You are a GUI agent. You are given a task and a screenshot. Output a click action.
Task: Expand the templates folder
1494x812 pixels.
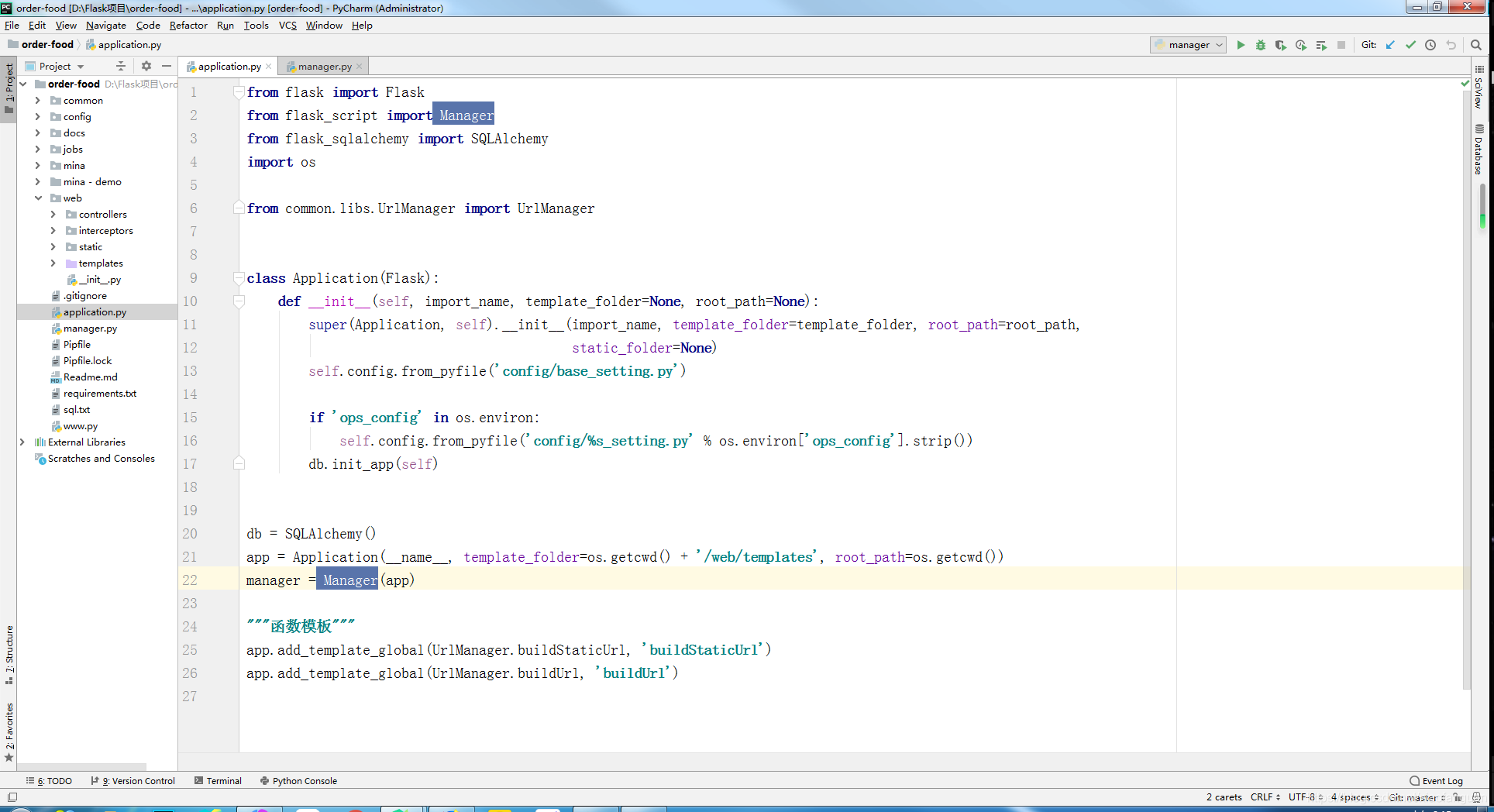pos(53,263)
